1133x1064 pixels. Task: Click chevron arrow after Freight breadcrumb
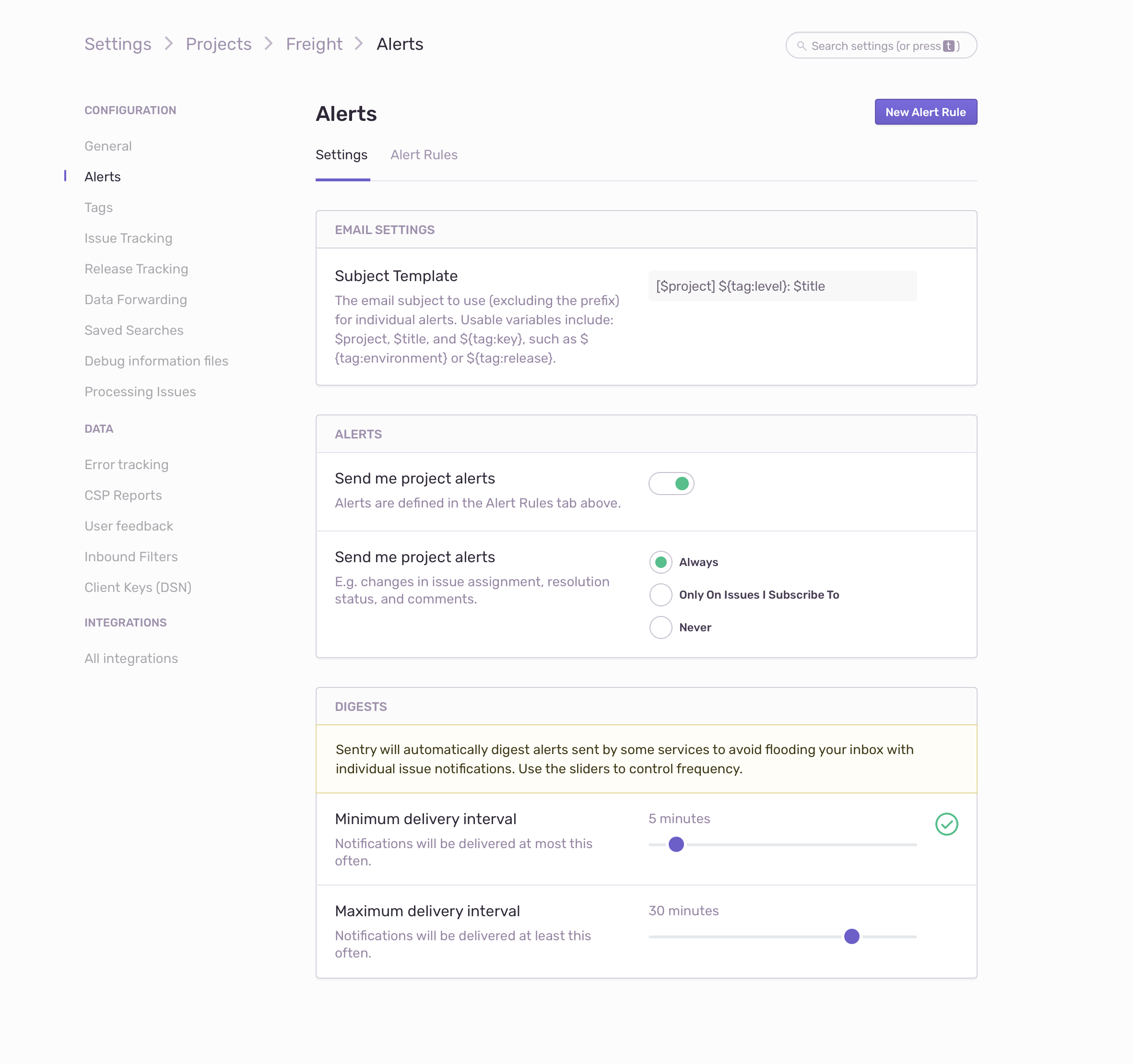[x=358, y=44]
